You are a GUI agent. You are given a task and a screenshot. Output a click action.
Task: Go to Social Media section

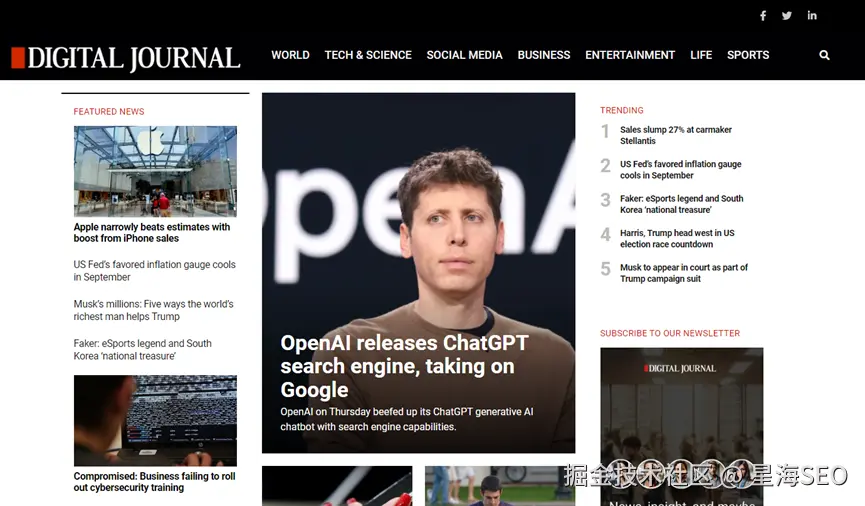[464, 55]
